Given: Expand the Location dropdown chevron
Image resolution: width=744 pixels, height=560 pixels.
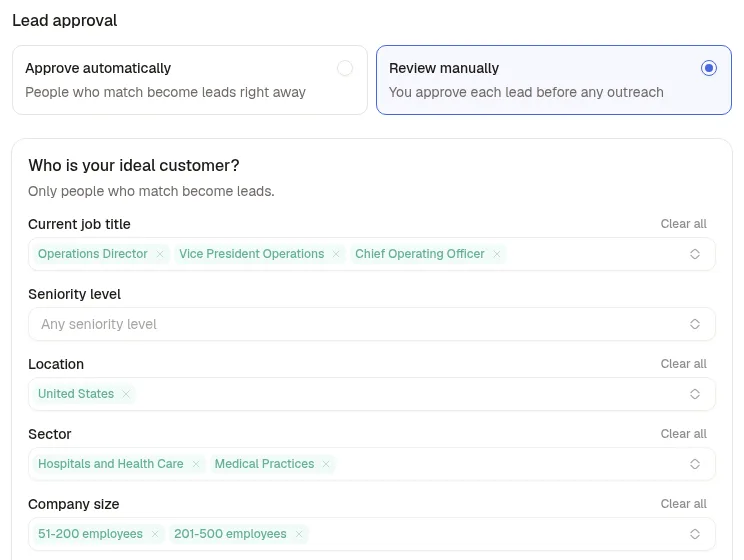Looking at the screenshot, I should [695, 394].
